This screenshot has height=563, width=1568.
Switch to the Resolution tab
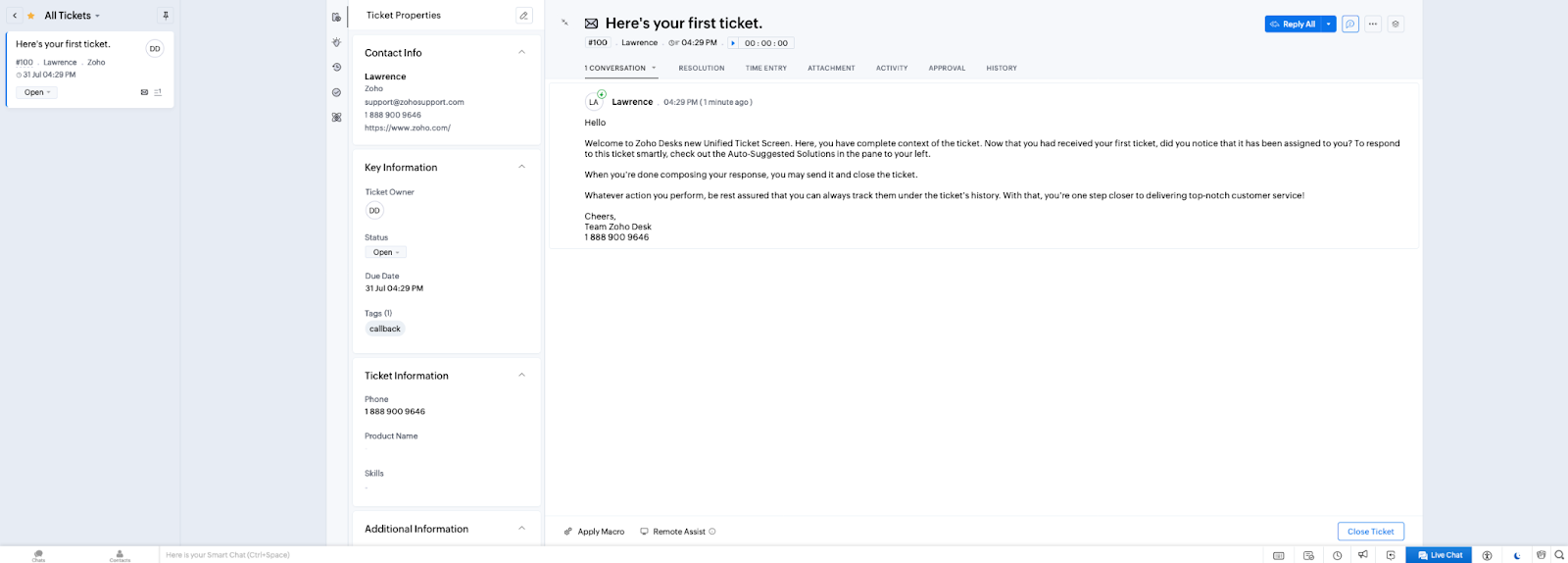[x=701, y=69]
